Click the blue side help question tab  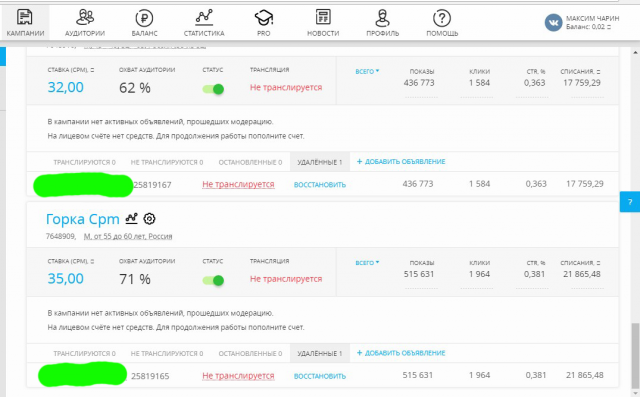(x=629, y=202)
